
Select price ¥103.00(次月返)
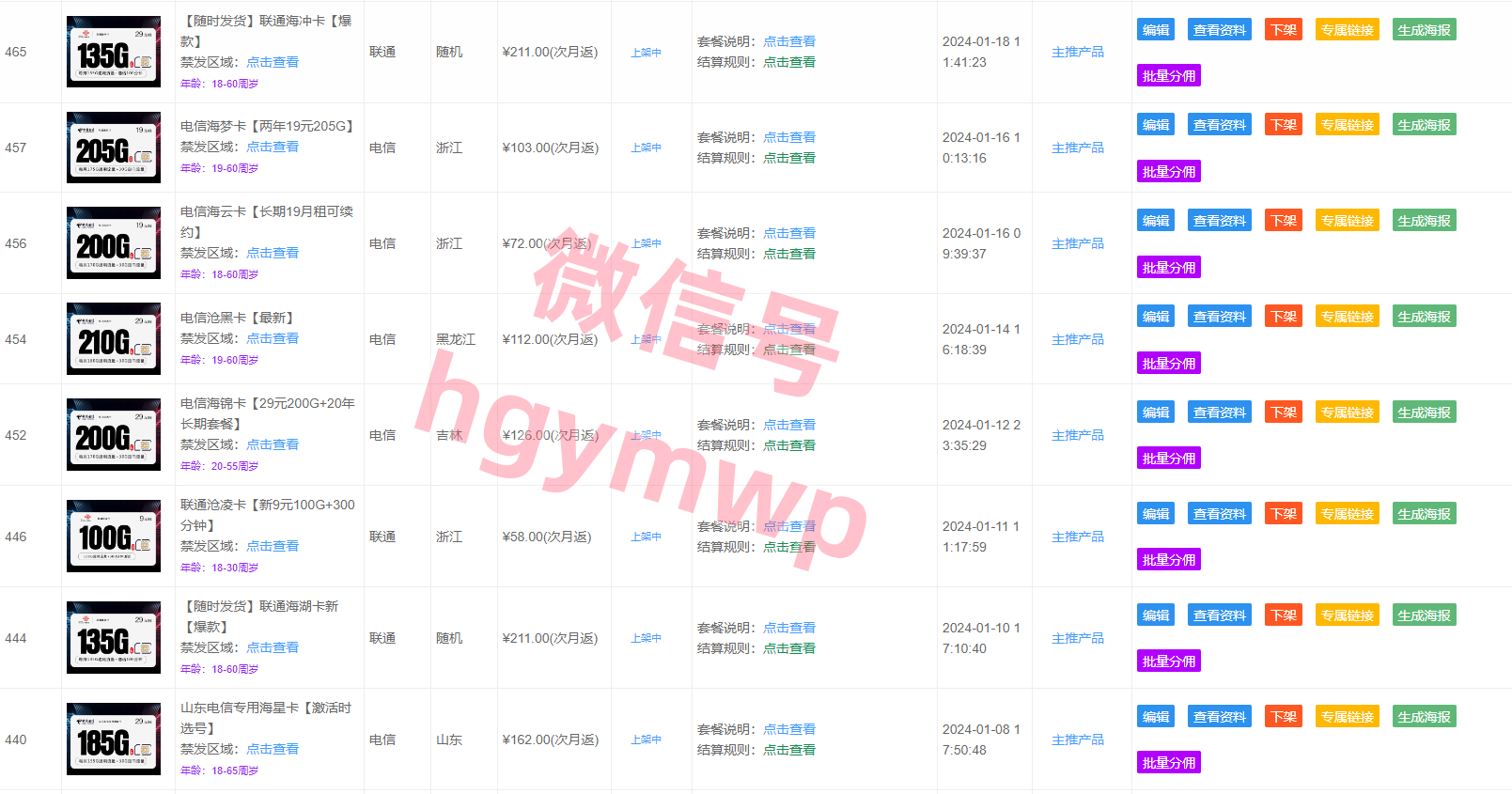tap(550, 148)
